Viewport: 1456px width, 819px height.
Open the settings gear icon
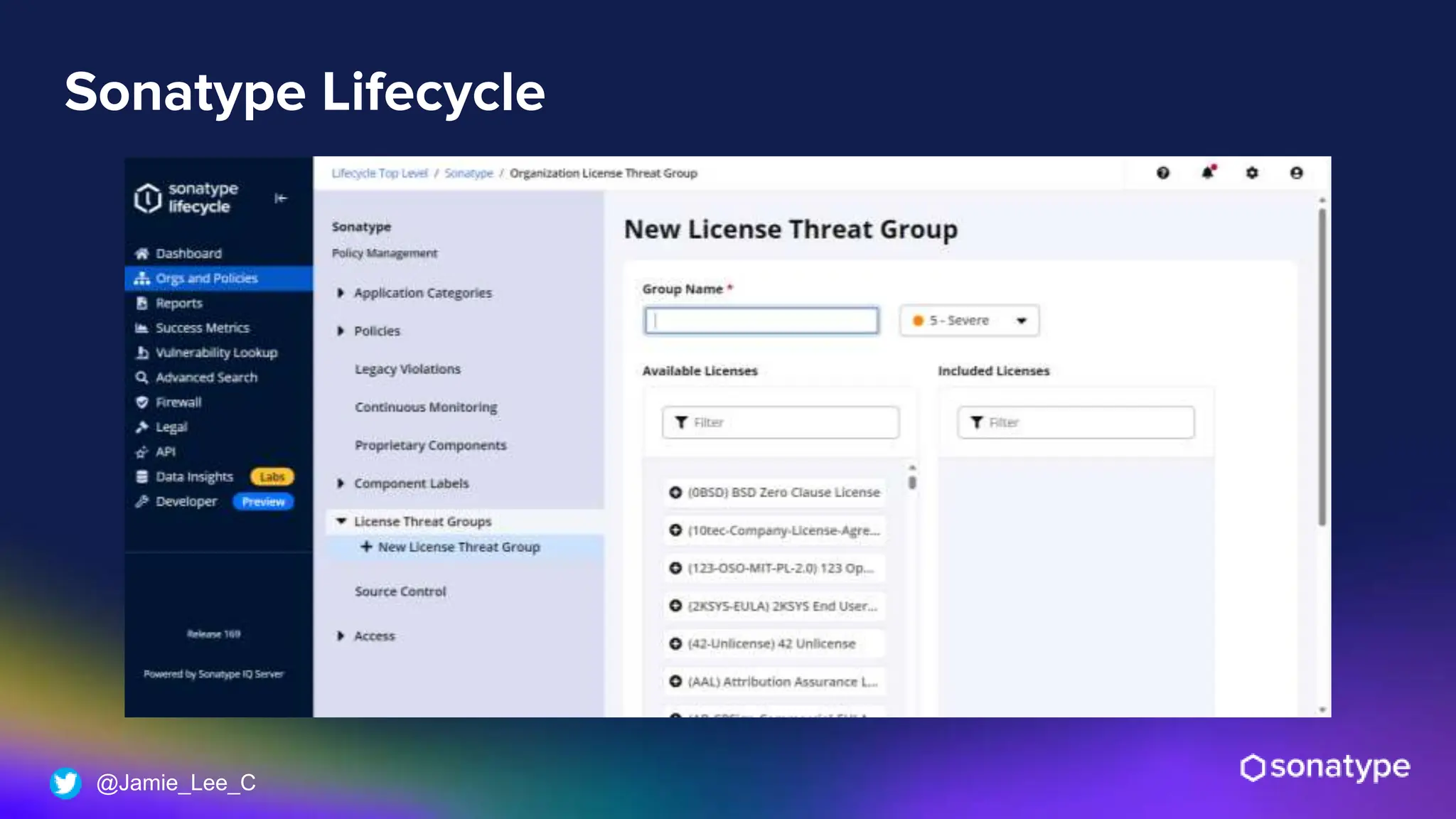click(x=1252, y=173)
